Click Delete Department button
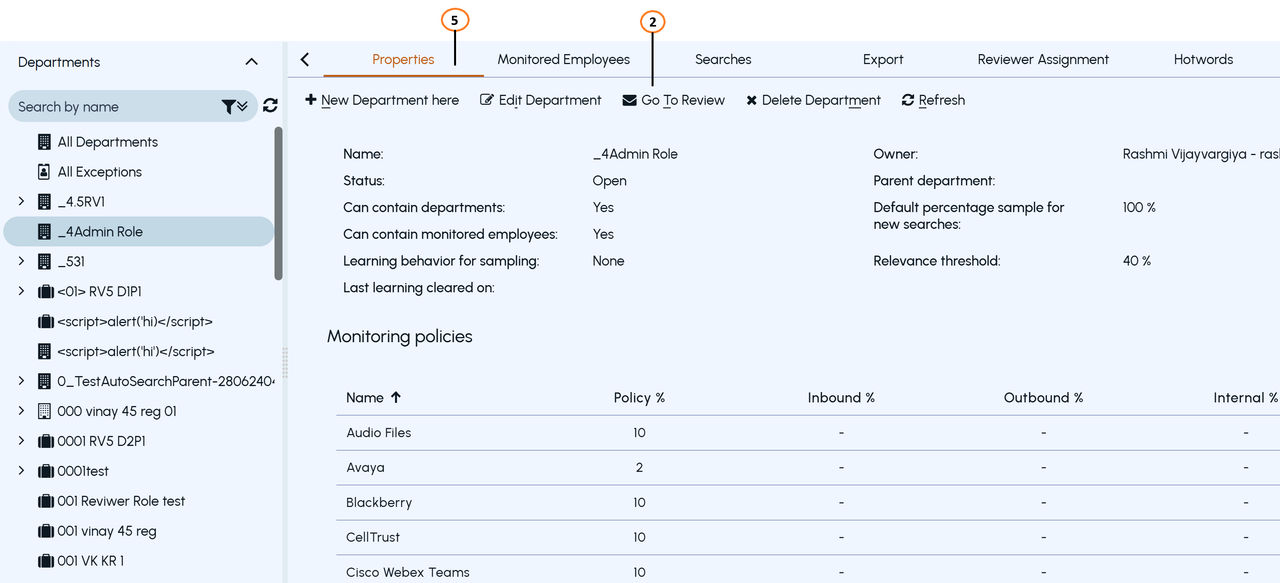Image resolution: width=1280 pixels, height=583 pixels. pyautogui.click(x=814, y=100)
